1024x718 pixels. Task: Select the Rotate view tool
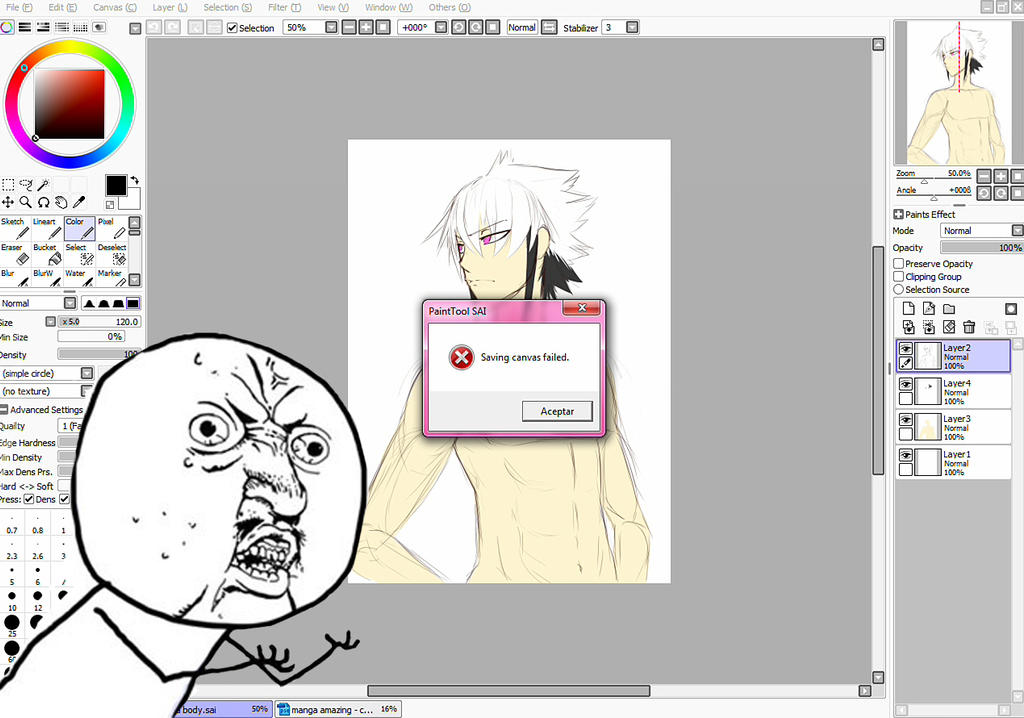[44, 202]
